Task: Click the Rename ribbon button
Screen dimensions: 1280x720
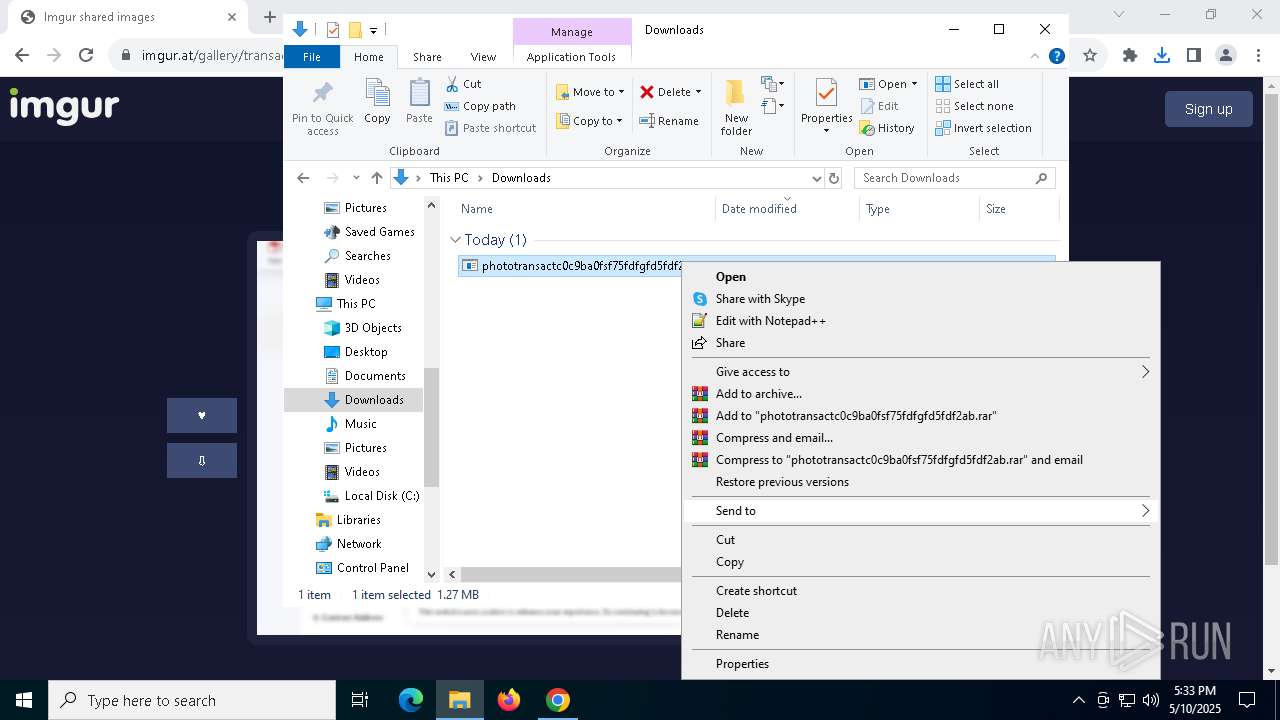Action: [x=669, y=121]
